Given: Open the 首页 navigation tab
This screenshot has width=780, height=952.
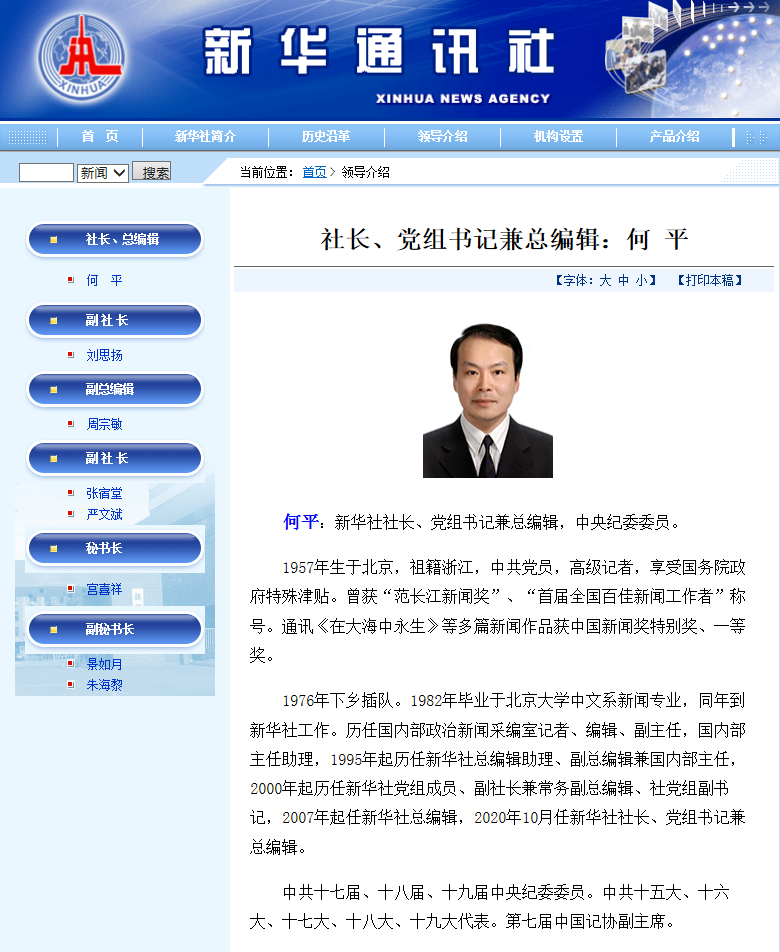Looking at the screenshot, I should tap(100, 137).
